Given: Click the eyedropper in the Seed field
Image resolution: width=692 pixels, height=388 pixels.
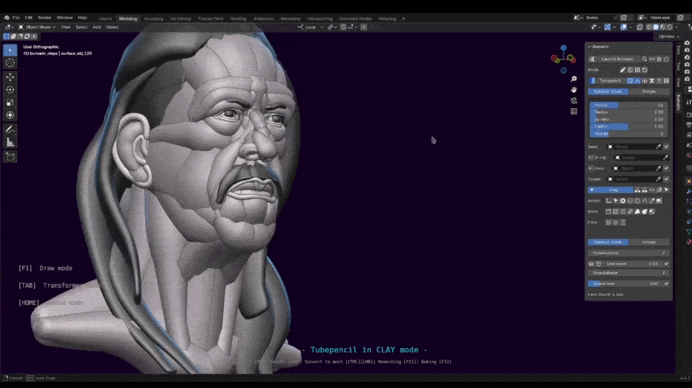Looking at the screenshot, I should tap(658, 147).
